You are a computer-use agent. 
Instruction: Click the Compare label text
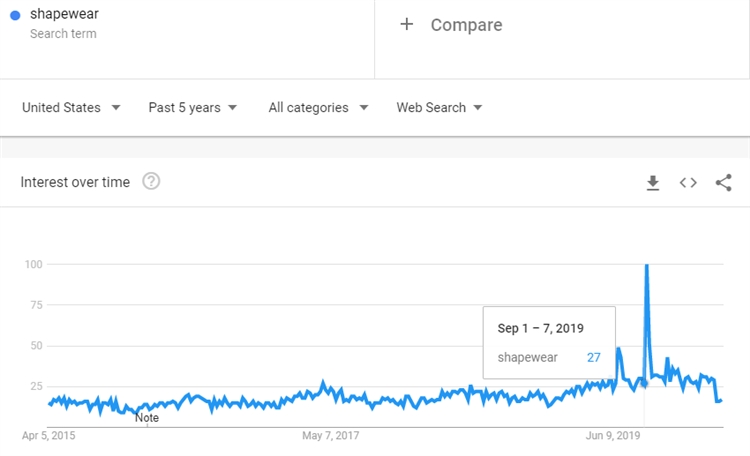click(x=466, y=25)
